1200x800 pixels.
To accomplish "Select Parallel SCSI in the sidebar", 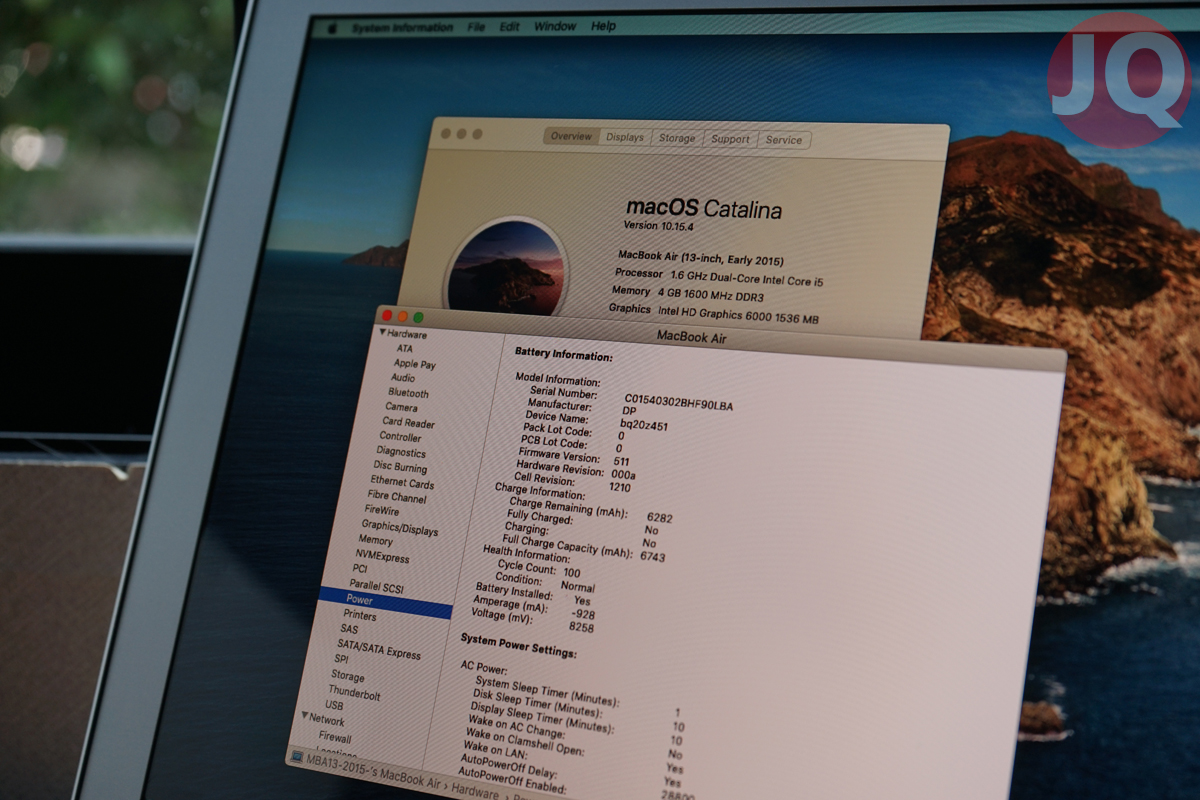I will (376, 586).
